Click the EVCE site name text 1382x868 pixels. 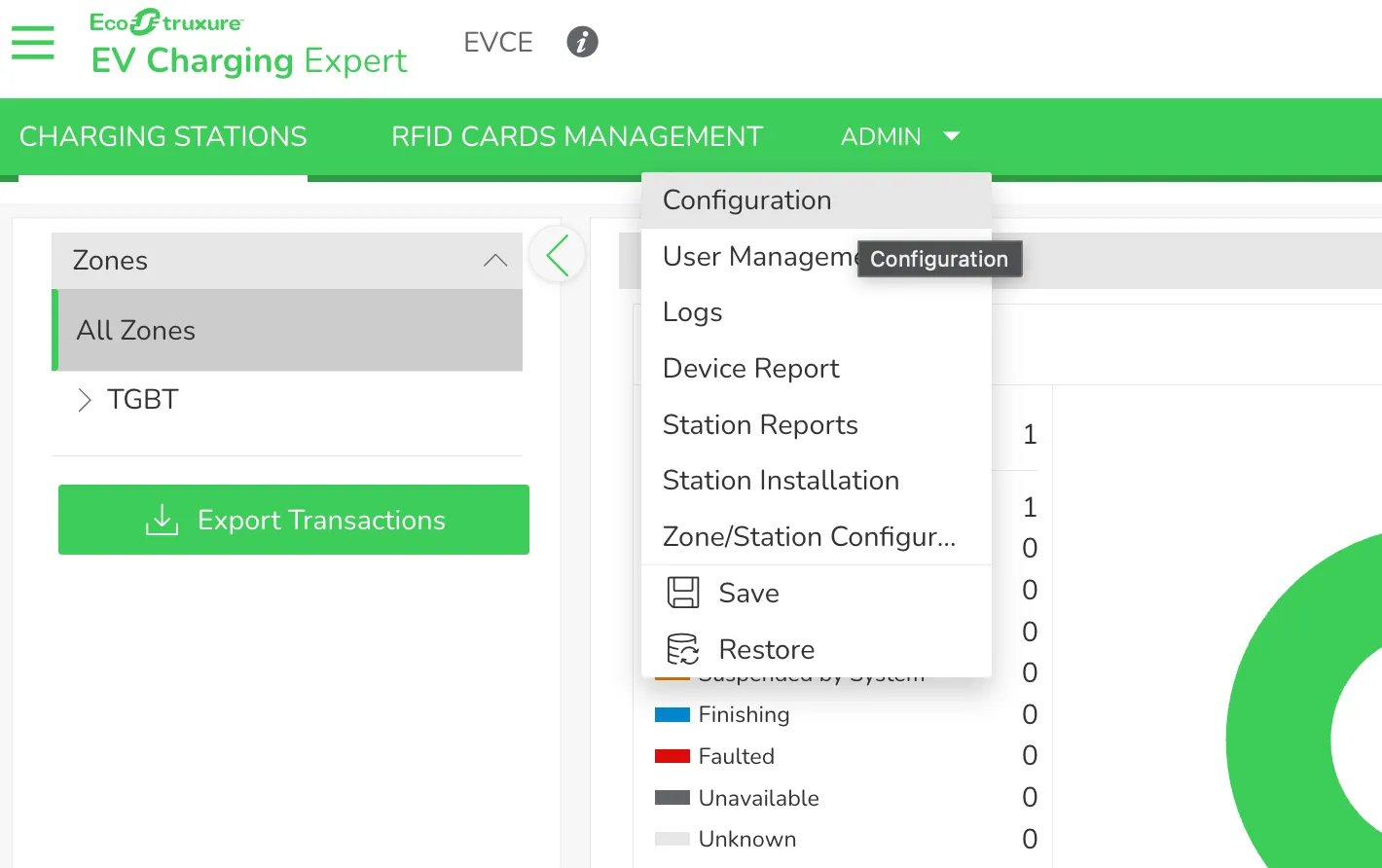pyautogui.click(x=498, y=43)
